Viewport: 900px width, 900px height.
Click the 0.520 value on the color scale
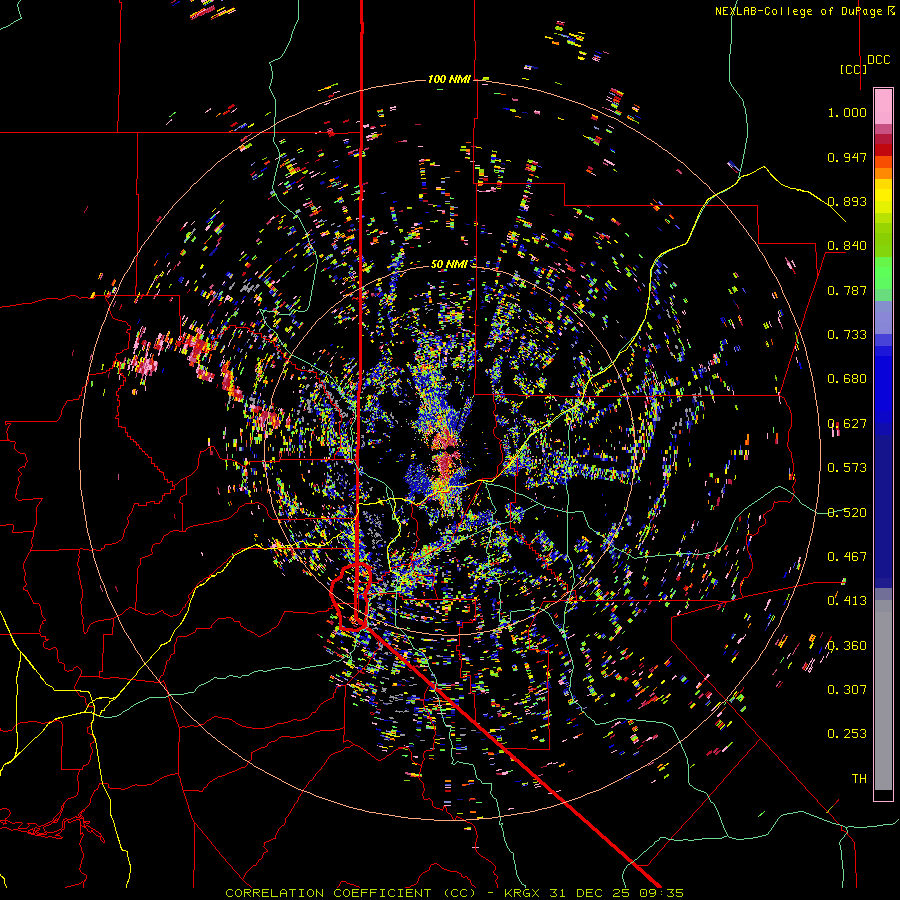click(847, 512)
